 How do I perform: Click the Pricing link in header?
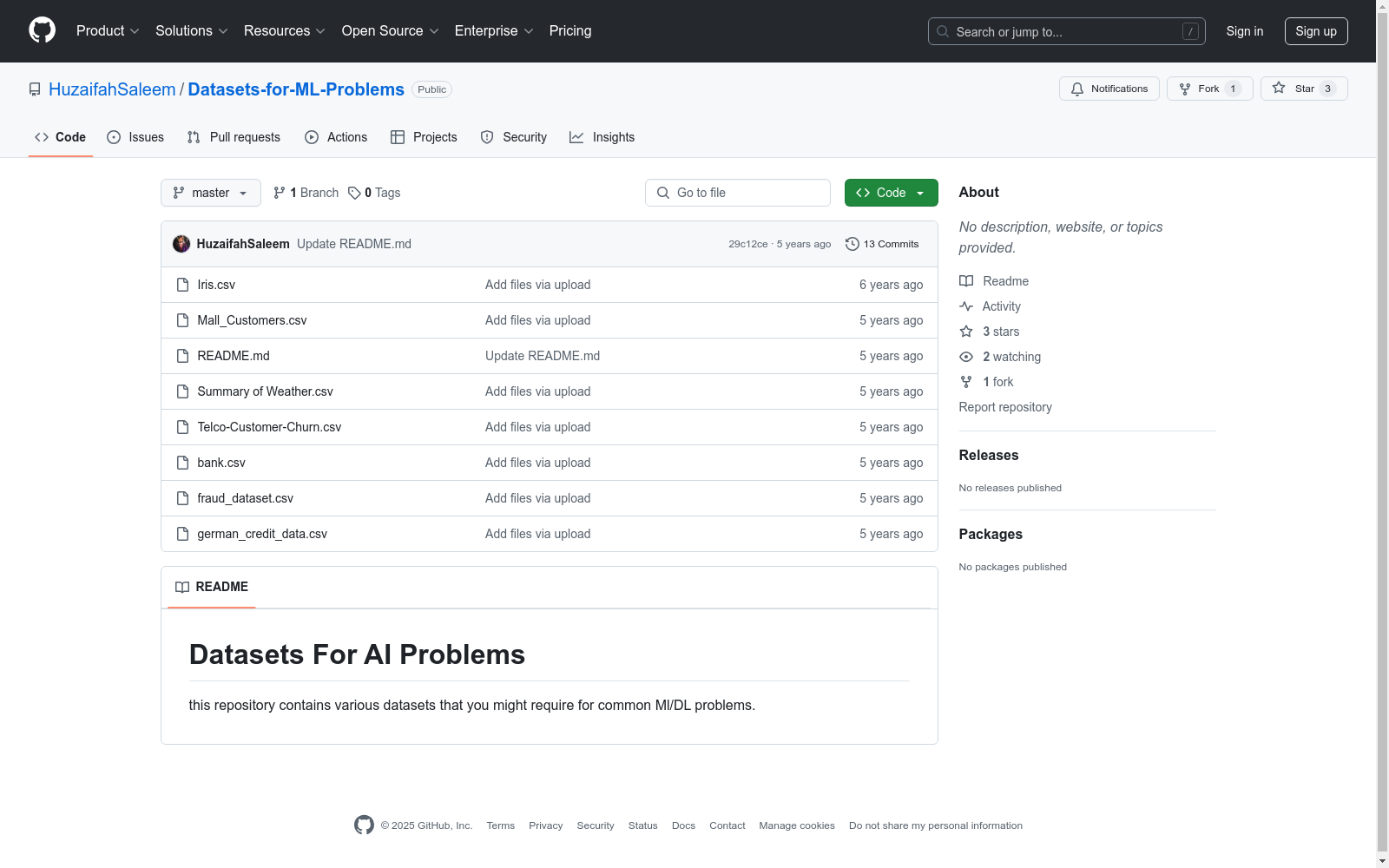tap(570, 30)
